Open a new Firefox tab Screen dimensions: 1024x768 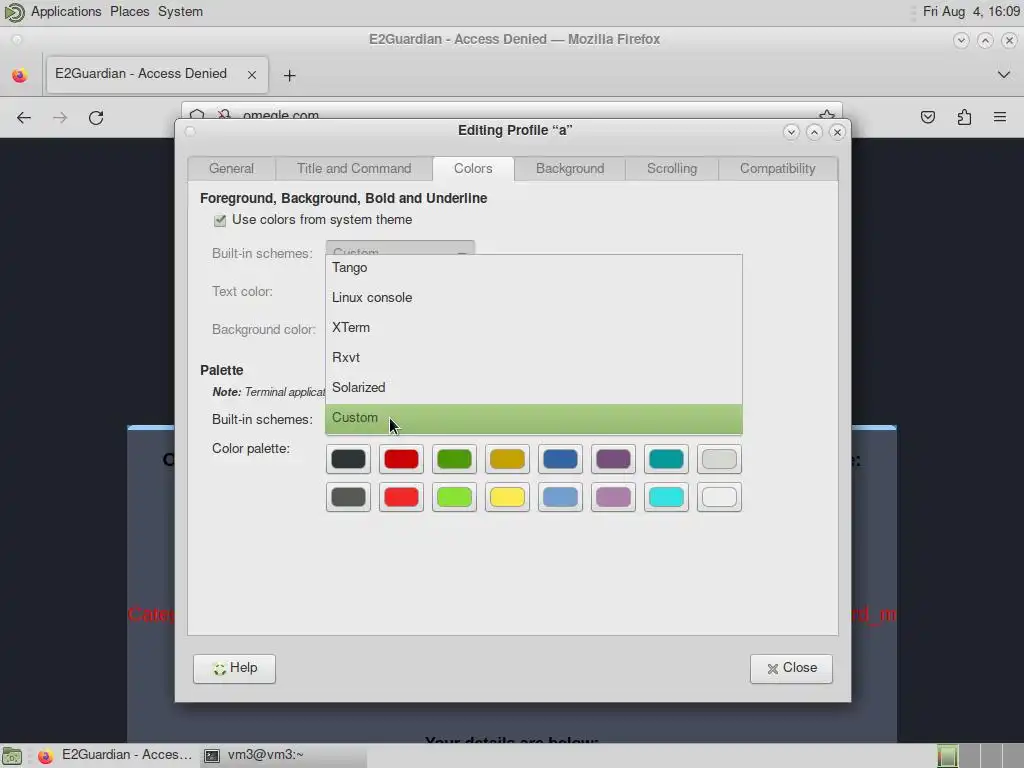click(x=289, y=76)
